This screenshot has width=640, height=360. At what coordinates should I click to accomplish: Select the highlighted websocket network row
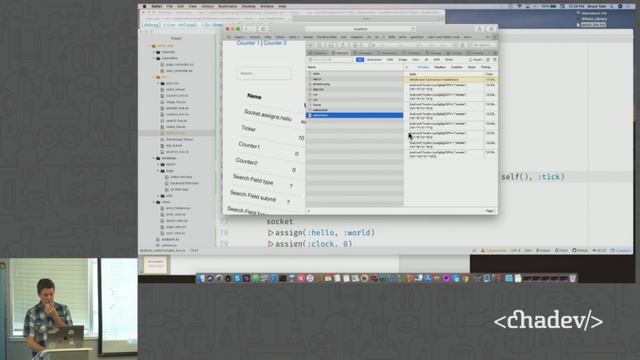(355, 116)
